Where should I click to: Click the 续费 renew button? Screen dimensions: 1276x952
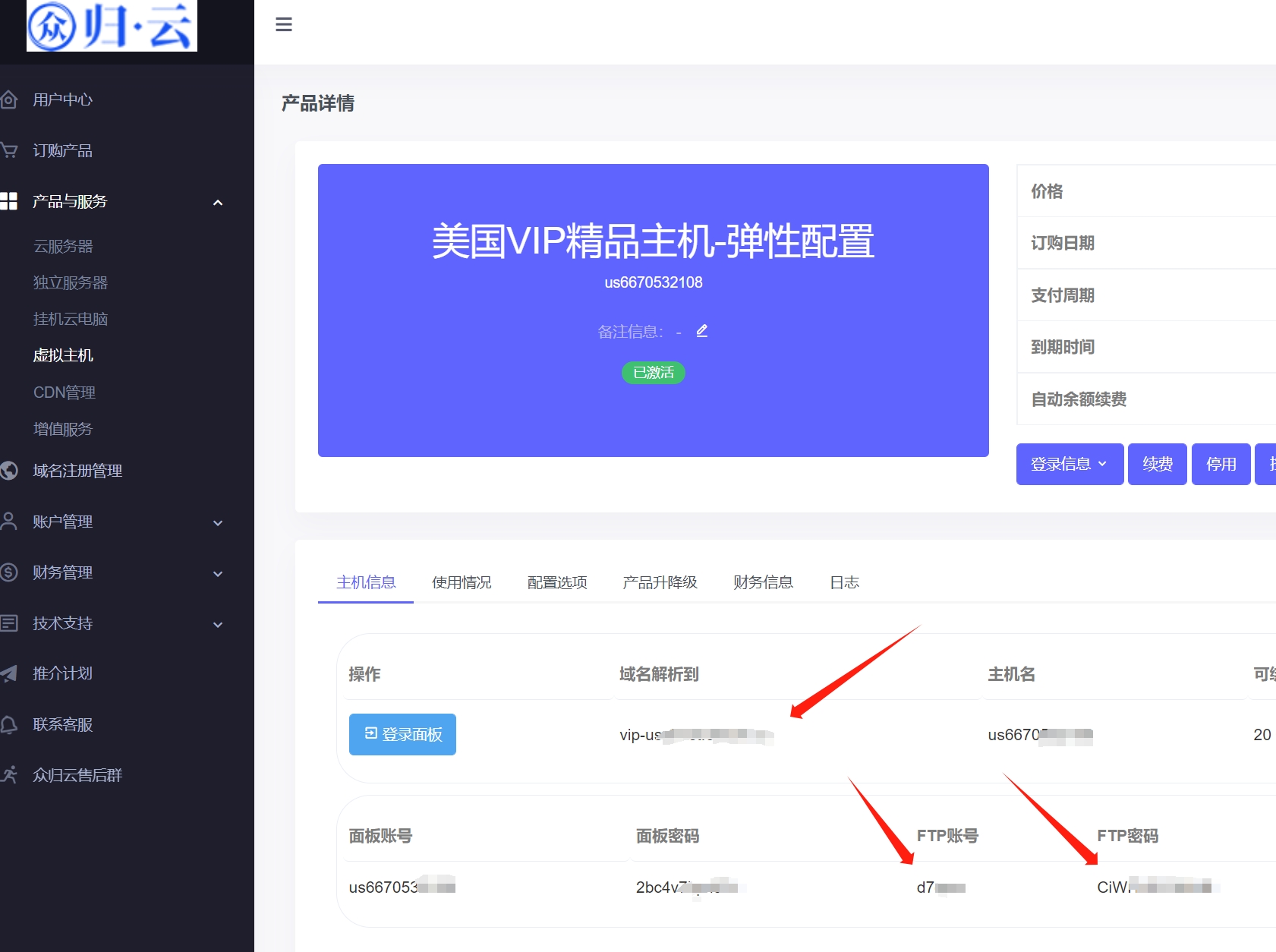1158,464
